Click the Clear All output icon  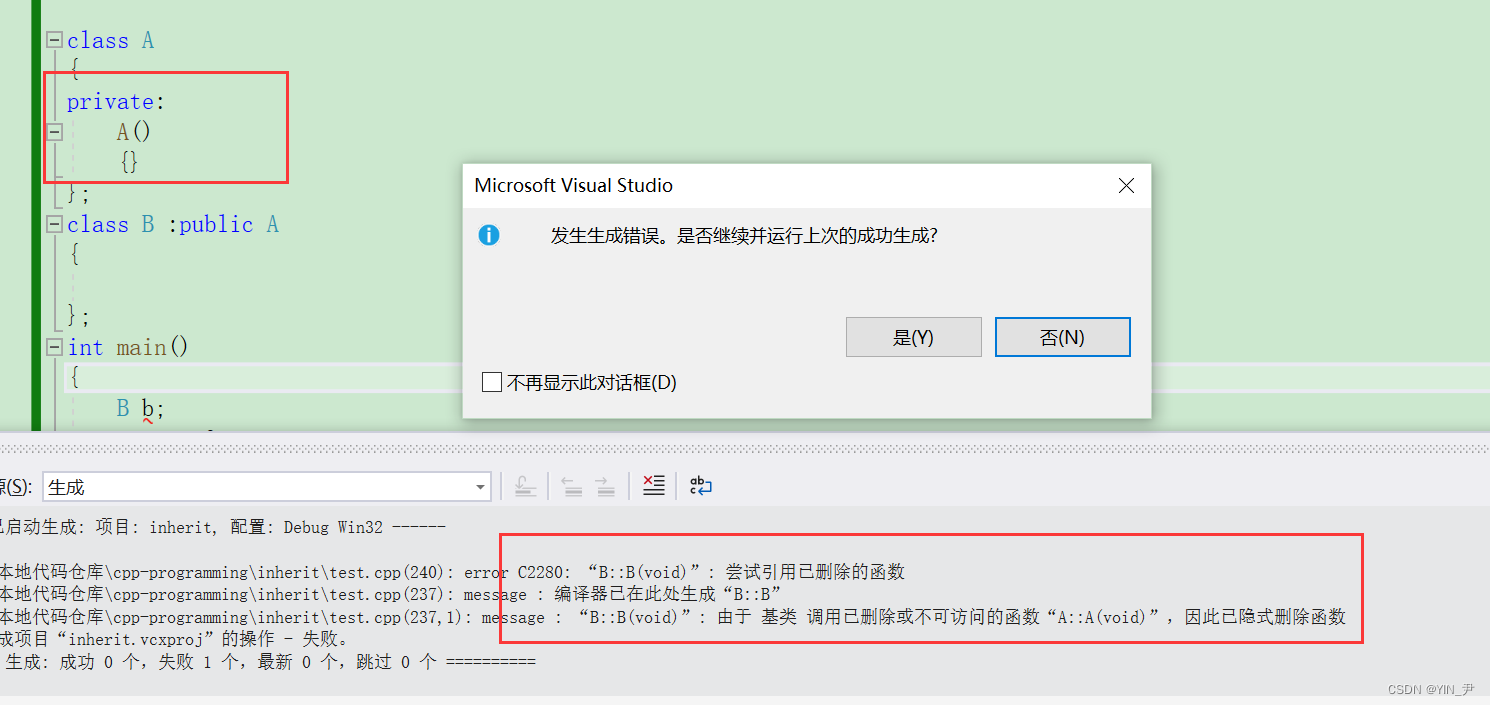click(653, 486)
